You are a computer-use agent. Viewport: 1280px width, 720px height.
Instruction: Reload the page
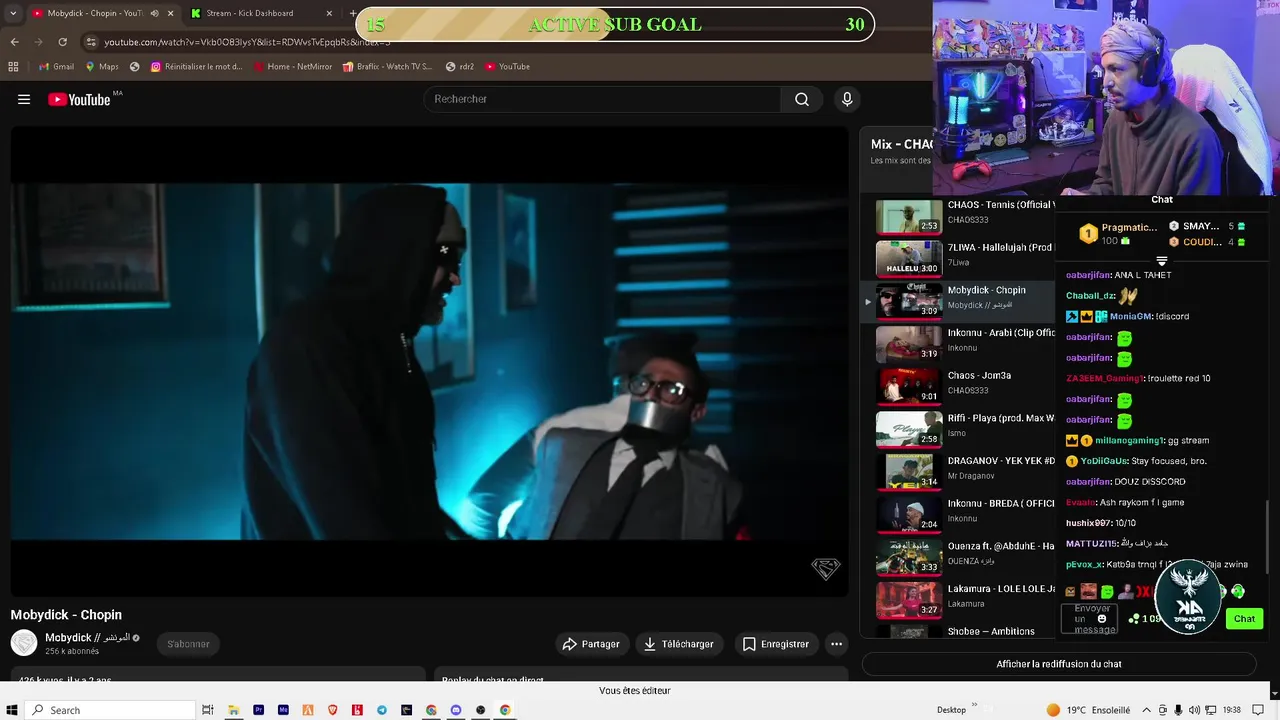pos(62,42)
